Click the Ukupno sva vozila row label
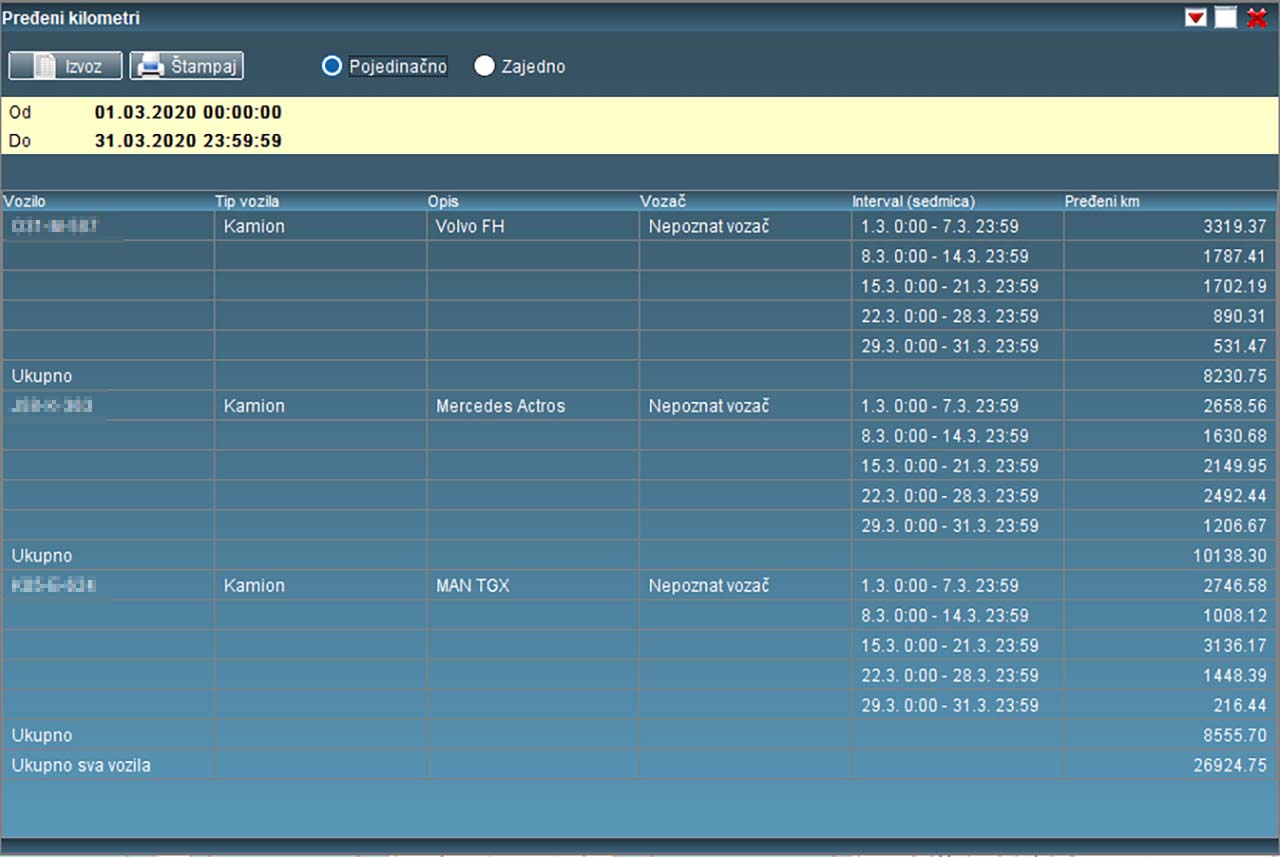 [x=81, y=766]
